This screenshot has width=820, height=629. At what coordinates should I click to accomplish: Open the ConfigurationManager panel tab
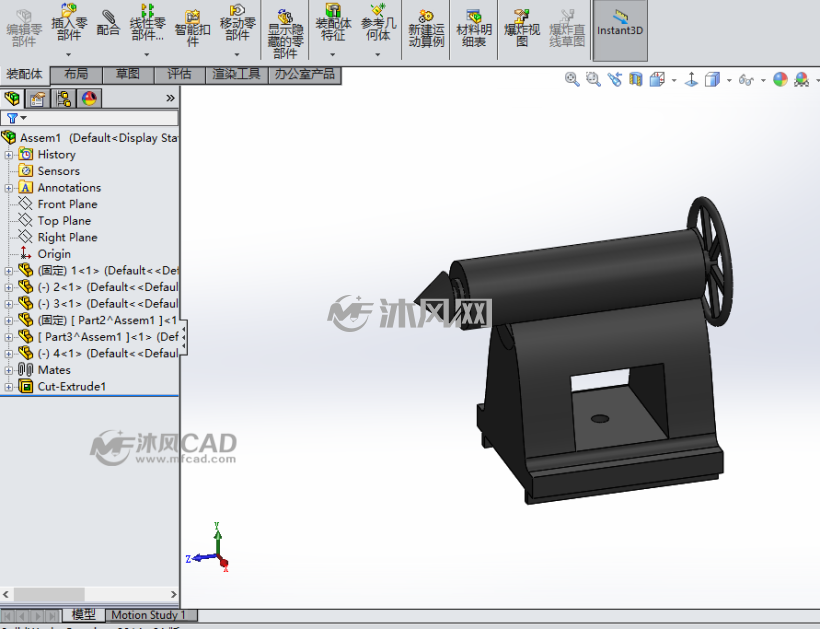coord(63,98)
